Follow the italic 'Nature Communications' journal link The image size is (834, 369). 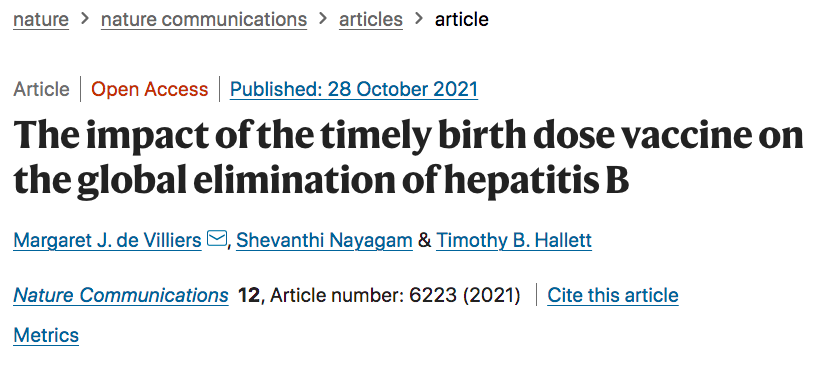(121, 295)
